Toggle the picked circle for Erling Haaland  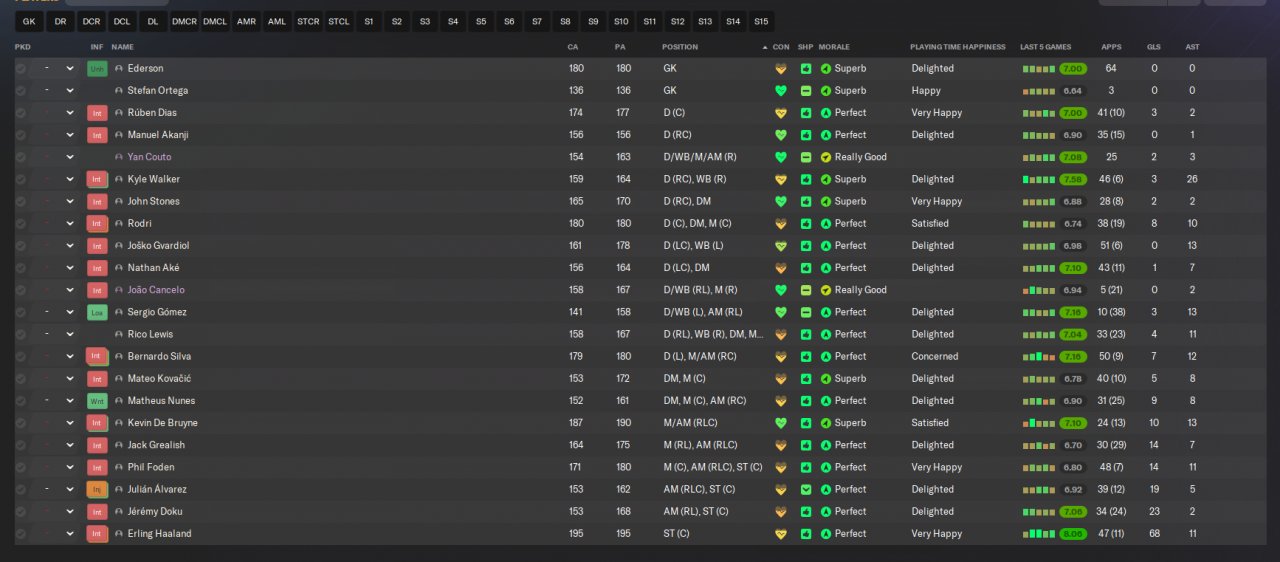21,534
